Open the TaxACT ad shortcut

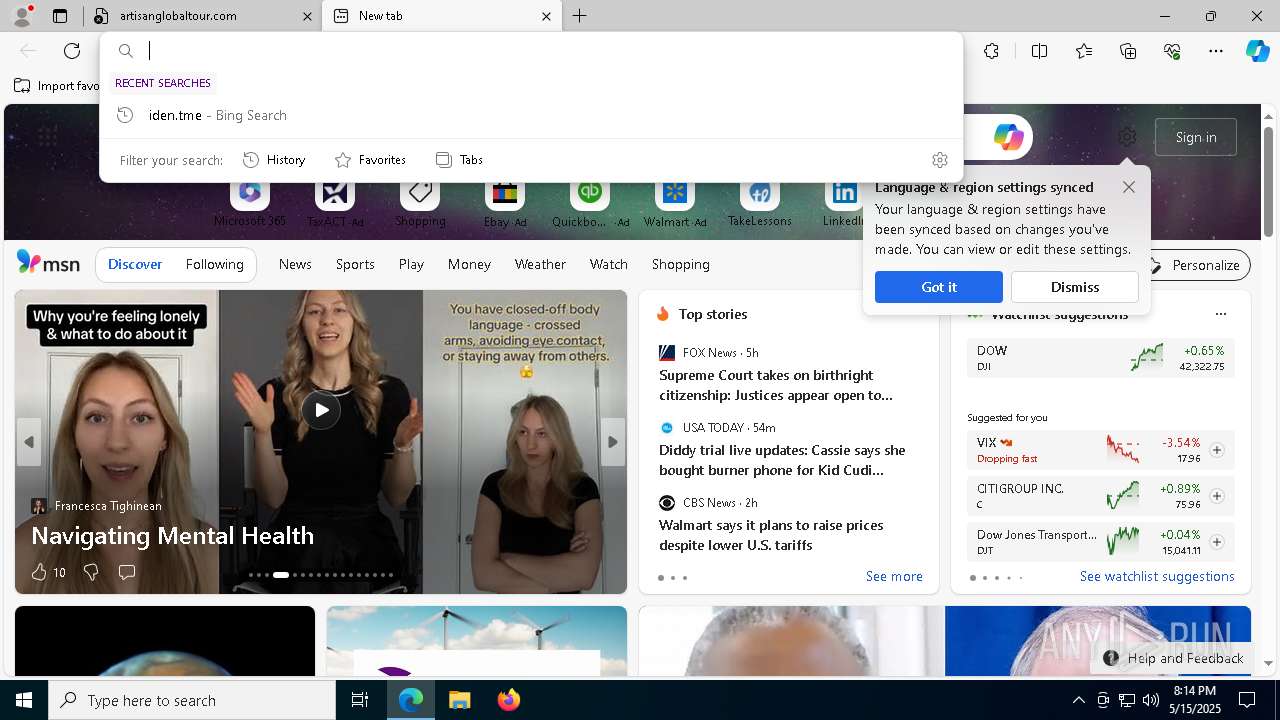(x=335, y=203)
